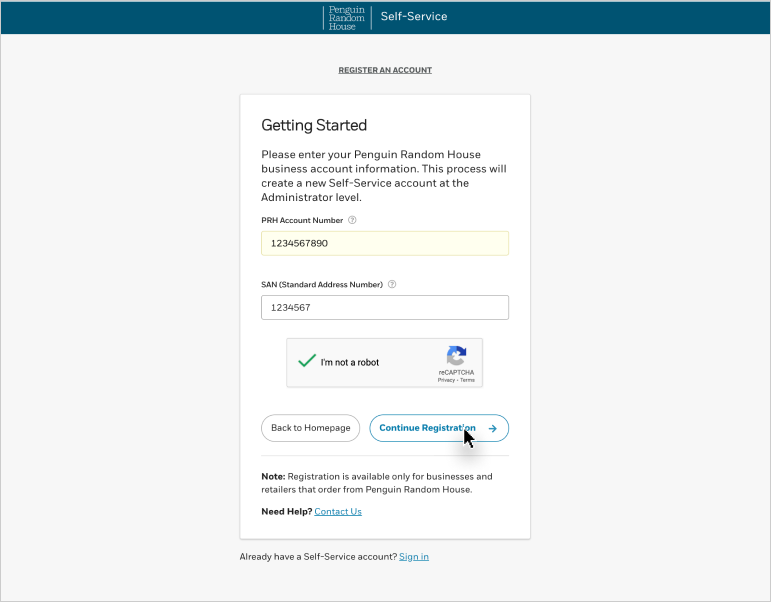Follow the Sign in link
771x602 pixels.
[414, 557]
